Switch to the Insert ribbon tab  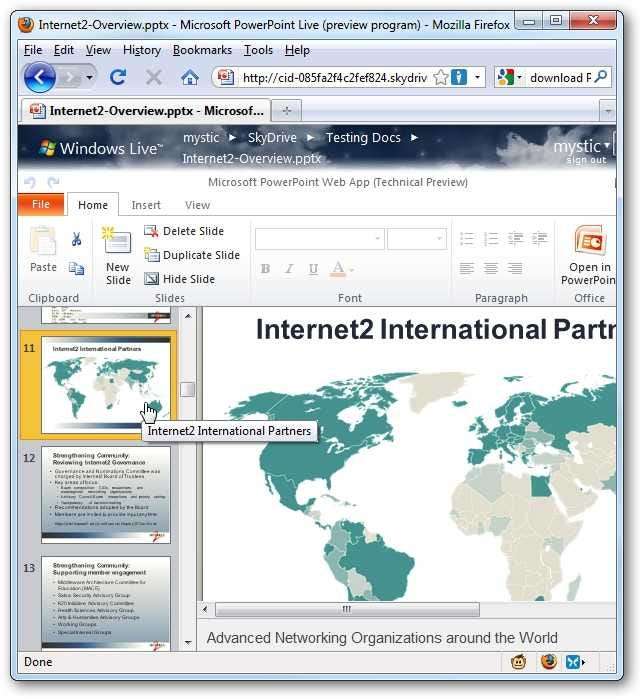(146, 205)
